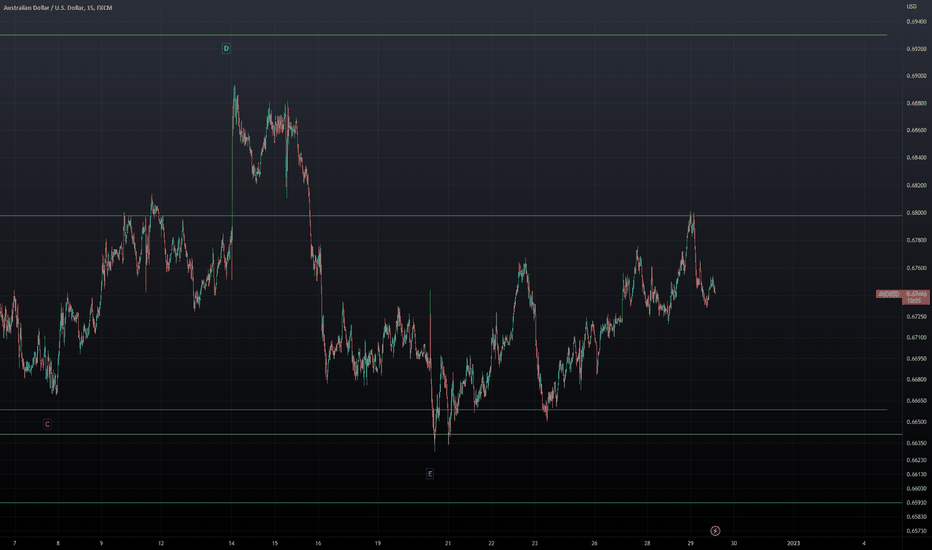Click the price axis label '0.66130'
The image size is (932, 550).
coord(916,474)
